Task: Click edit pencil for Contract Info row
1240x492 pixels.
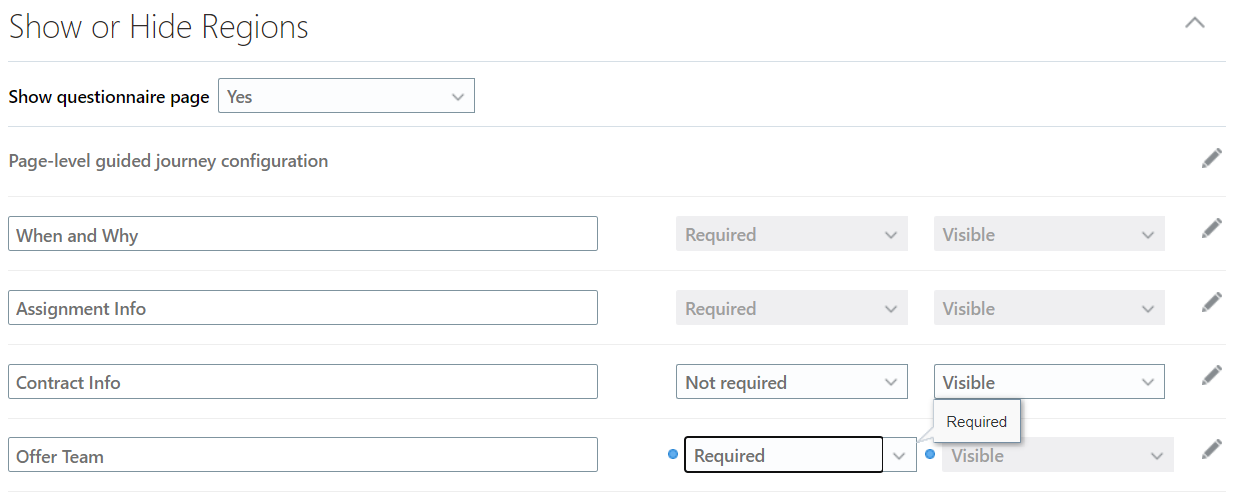Action: 1211,375
